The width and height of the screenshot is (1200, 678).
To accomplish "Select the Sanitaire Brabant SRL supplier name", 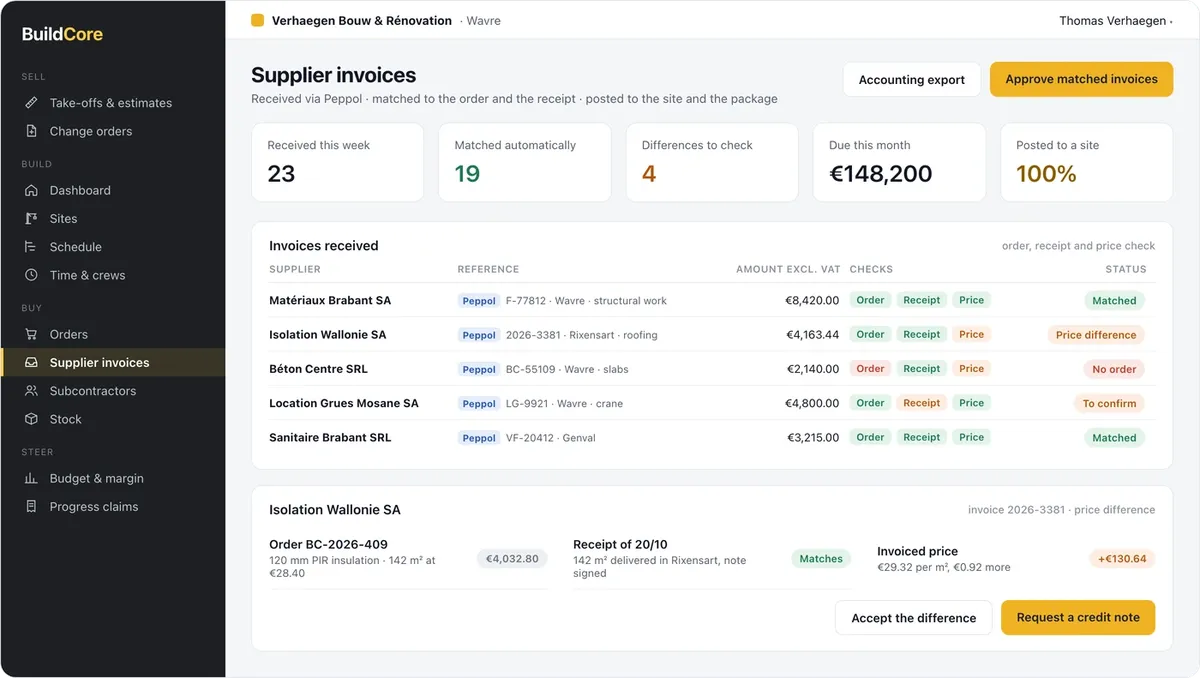I will click(x=330, y=437).
